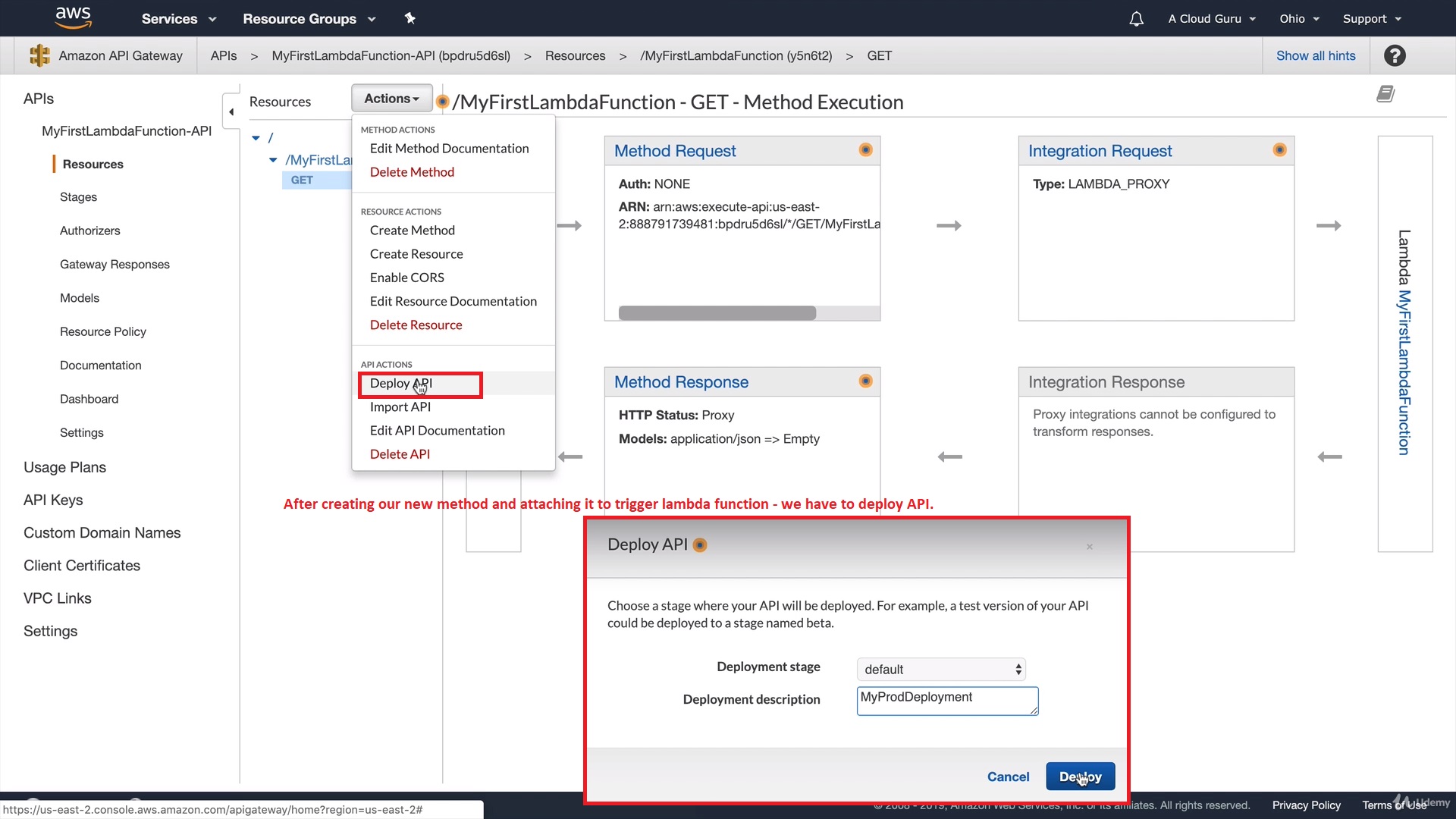The width and height of the screenshot is (1456, 819).
Task: Click the Deployment description text field
Action: pos(946,700)
